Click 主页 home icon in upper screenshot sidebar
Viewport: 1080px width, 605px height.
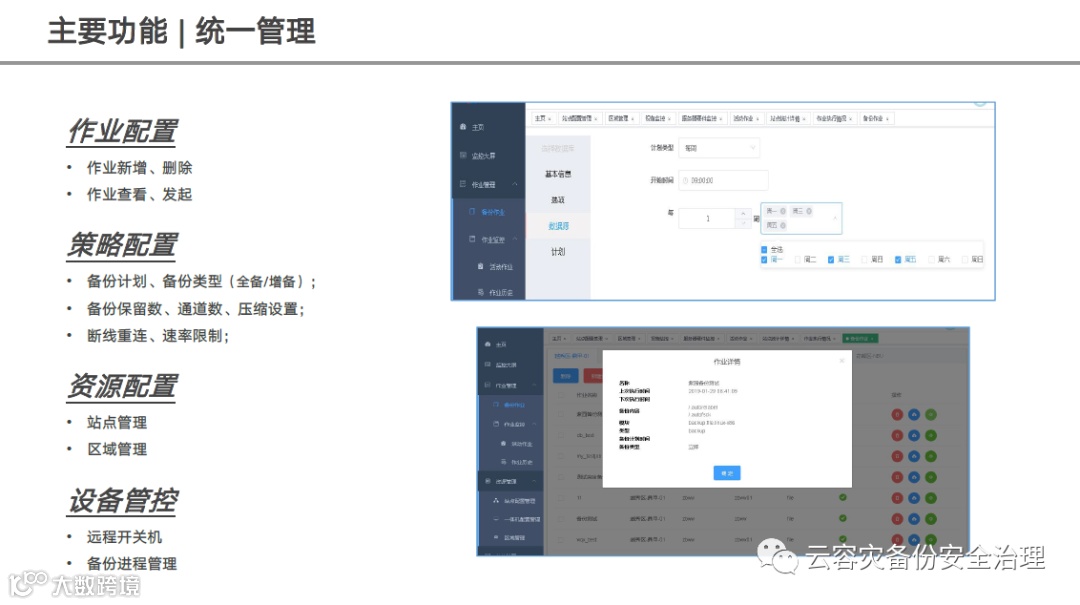pos(463,127)
